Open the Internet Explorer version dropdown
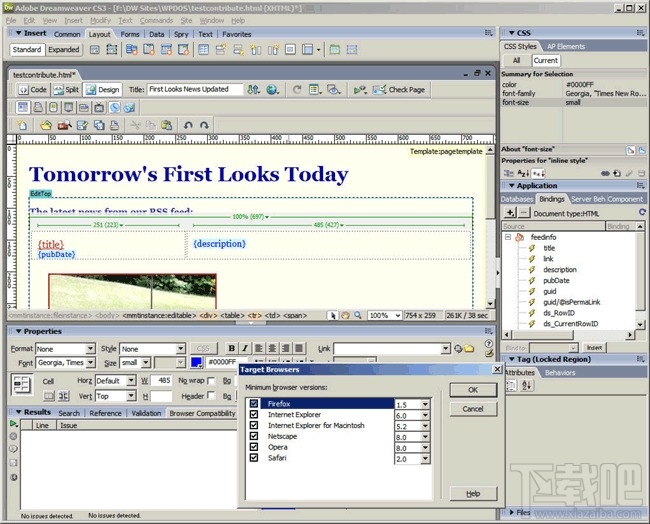The width and height of the screenshot is (650, 524). (x=425, y=415)
